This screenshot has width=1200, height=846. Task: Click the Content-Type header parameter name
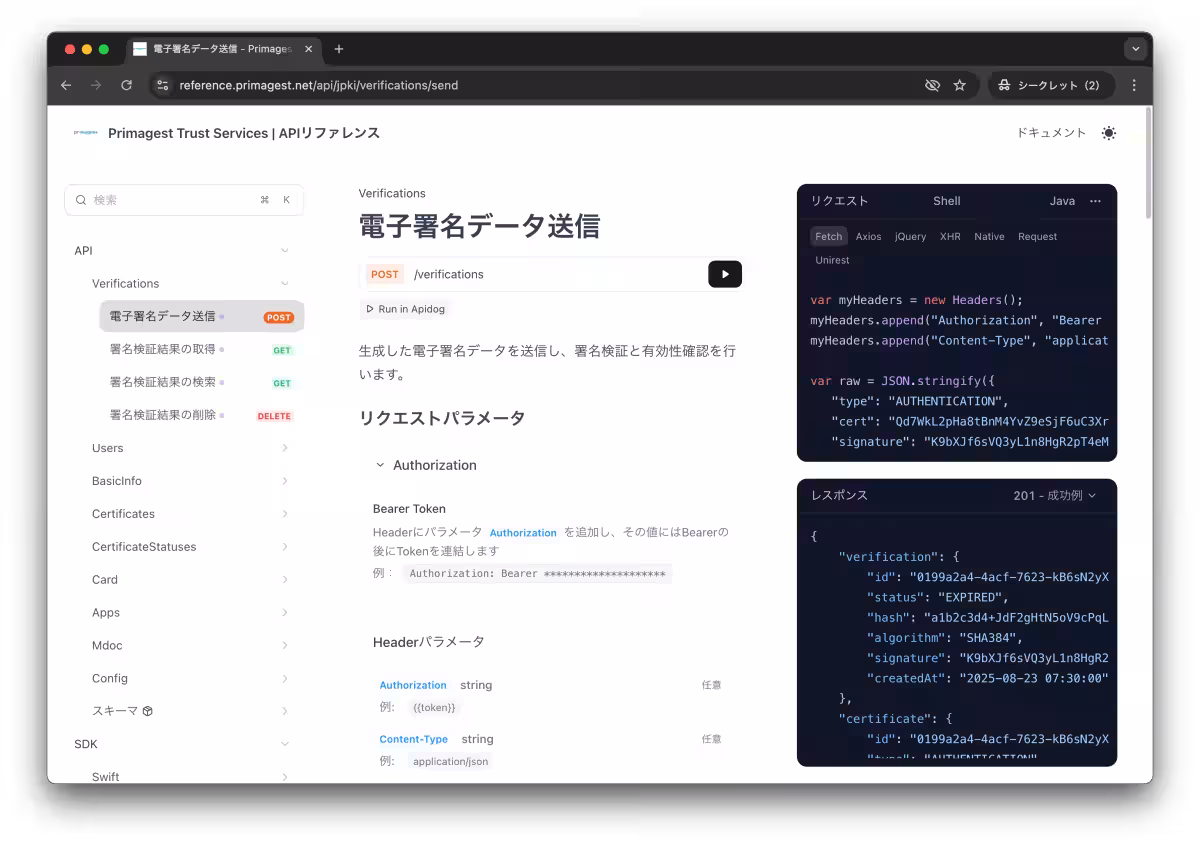click(414, 739)
